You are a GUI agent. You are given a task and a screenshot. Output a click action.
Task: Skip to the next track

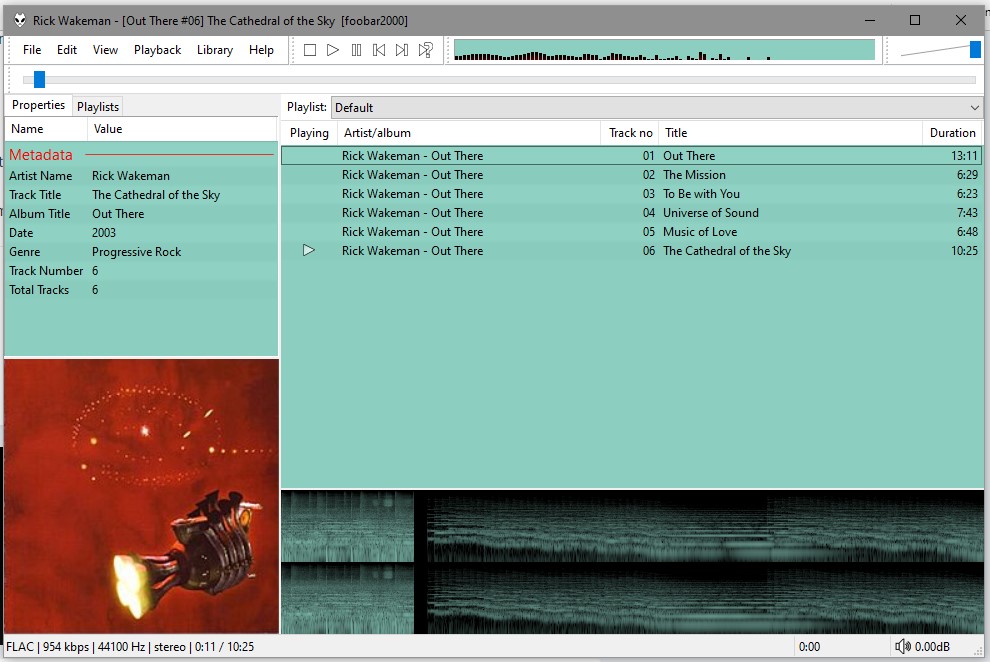pyautogui.click(x=402, y=50)
